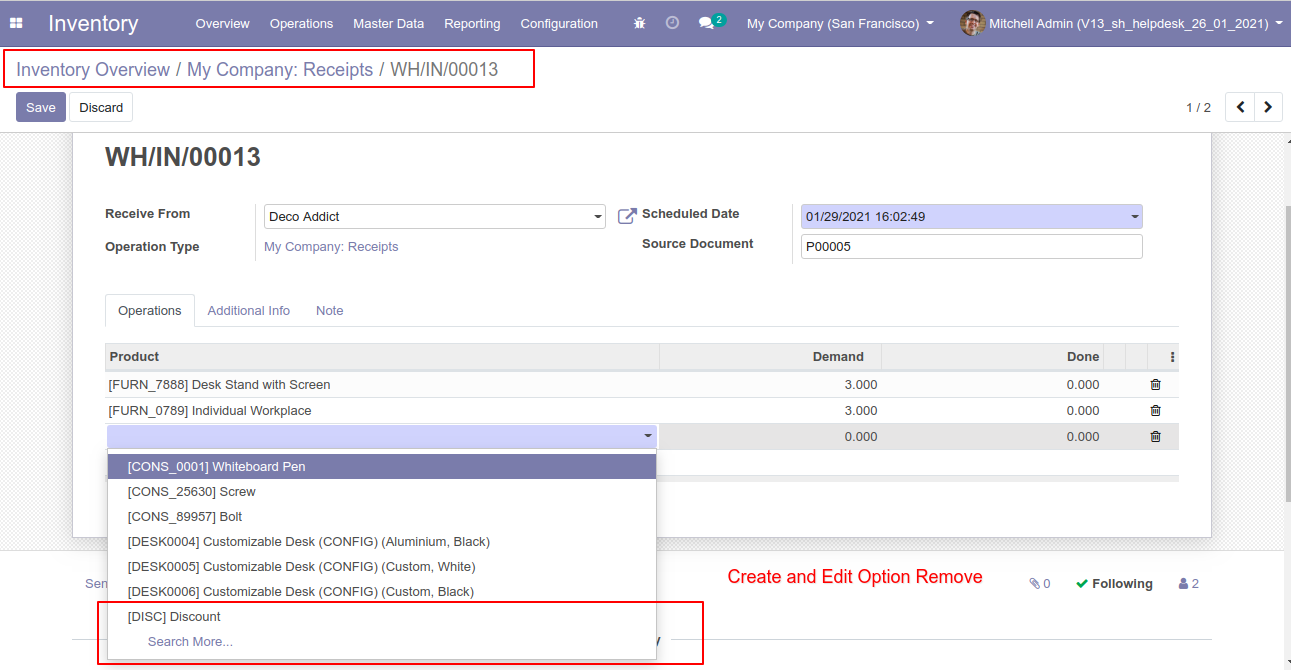The width and height of the screenshot is (1291, 670).
Task: Toggle the Following status
Action: tap(1113, 584)
